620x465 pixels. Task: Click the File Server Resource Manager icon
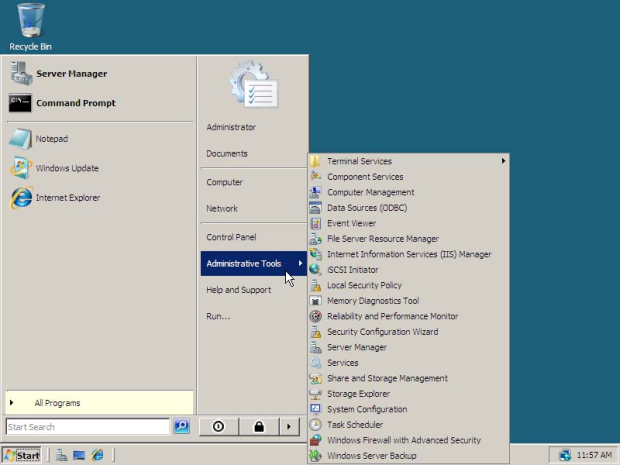[x=315, y=238]
